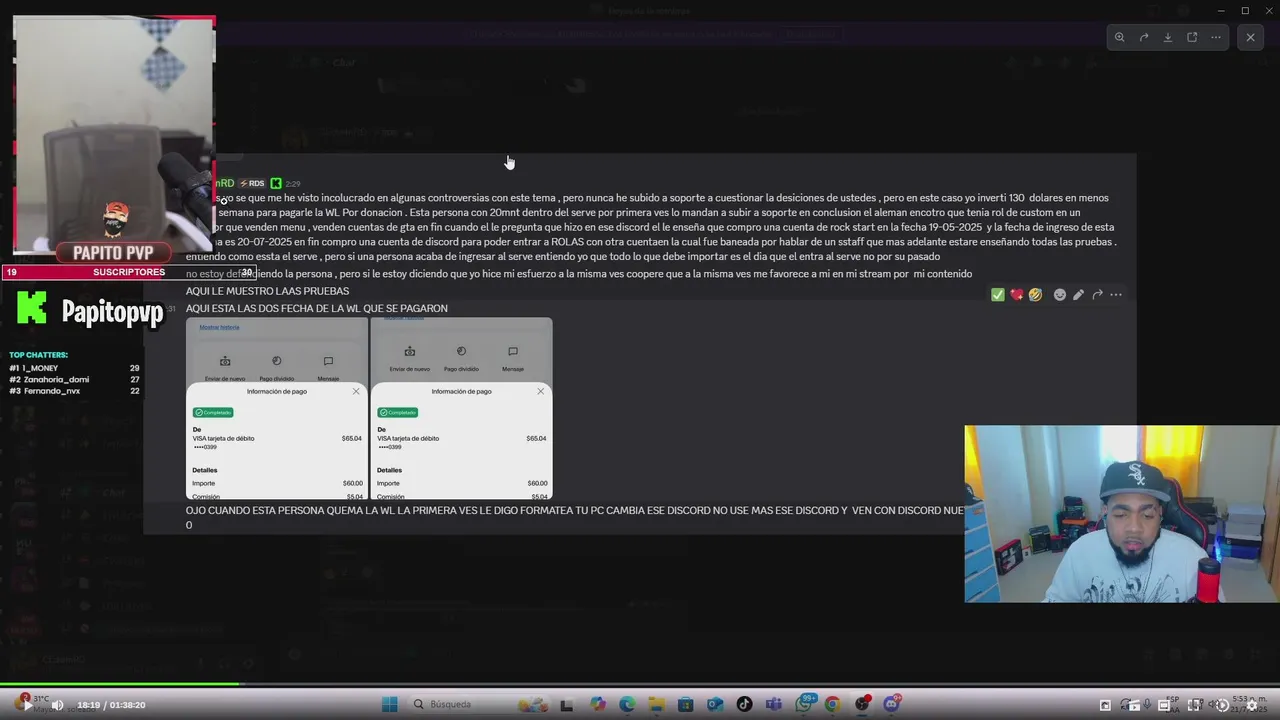Open Microsoft Store from the taskbar
This screenshot has height=720, width=1280.
(x=686, y=704)
